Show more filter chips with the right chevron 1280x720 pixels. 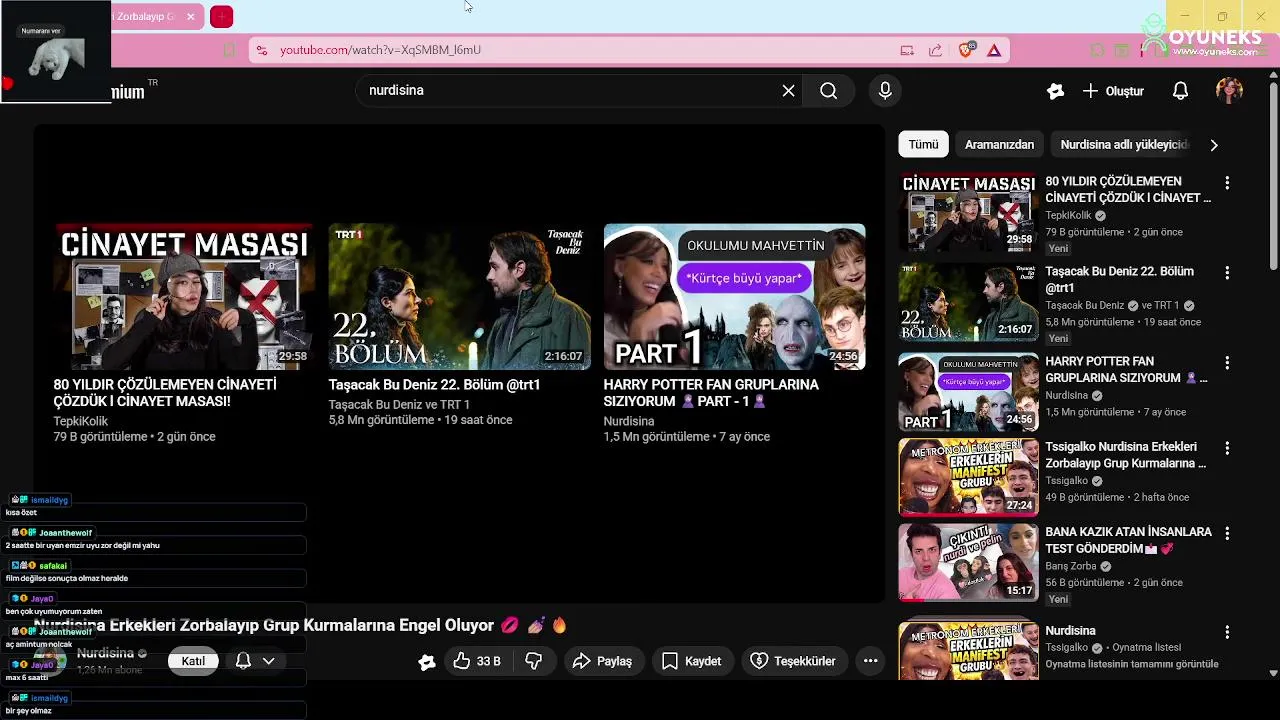click(1214, 145)
